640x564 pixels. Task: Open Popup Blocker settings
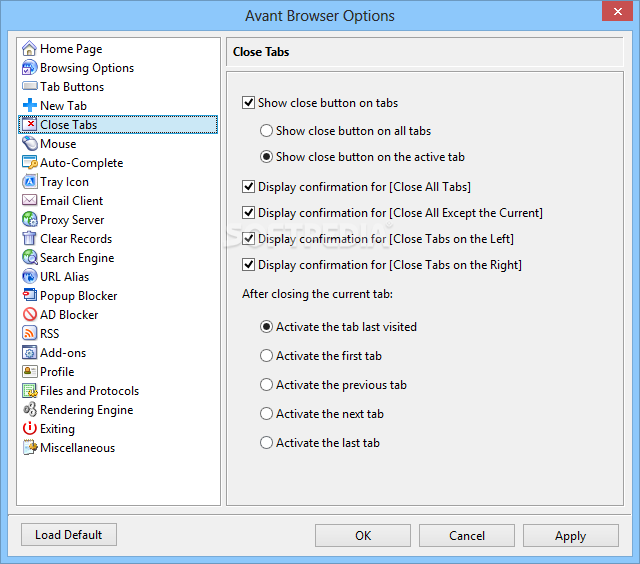click(x=78, y=296)
